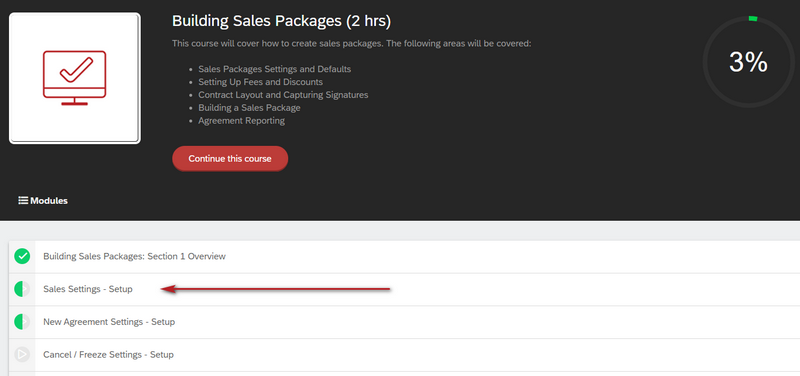Click the Modules list icon
The height and width of the screenshot is (376, 800).
(23, 200)
